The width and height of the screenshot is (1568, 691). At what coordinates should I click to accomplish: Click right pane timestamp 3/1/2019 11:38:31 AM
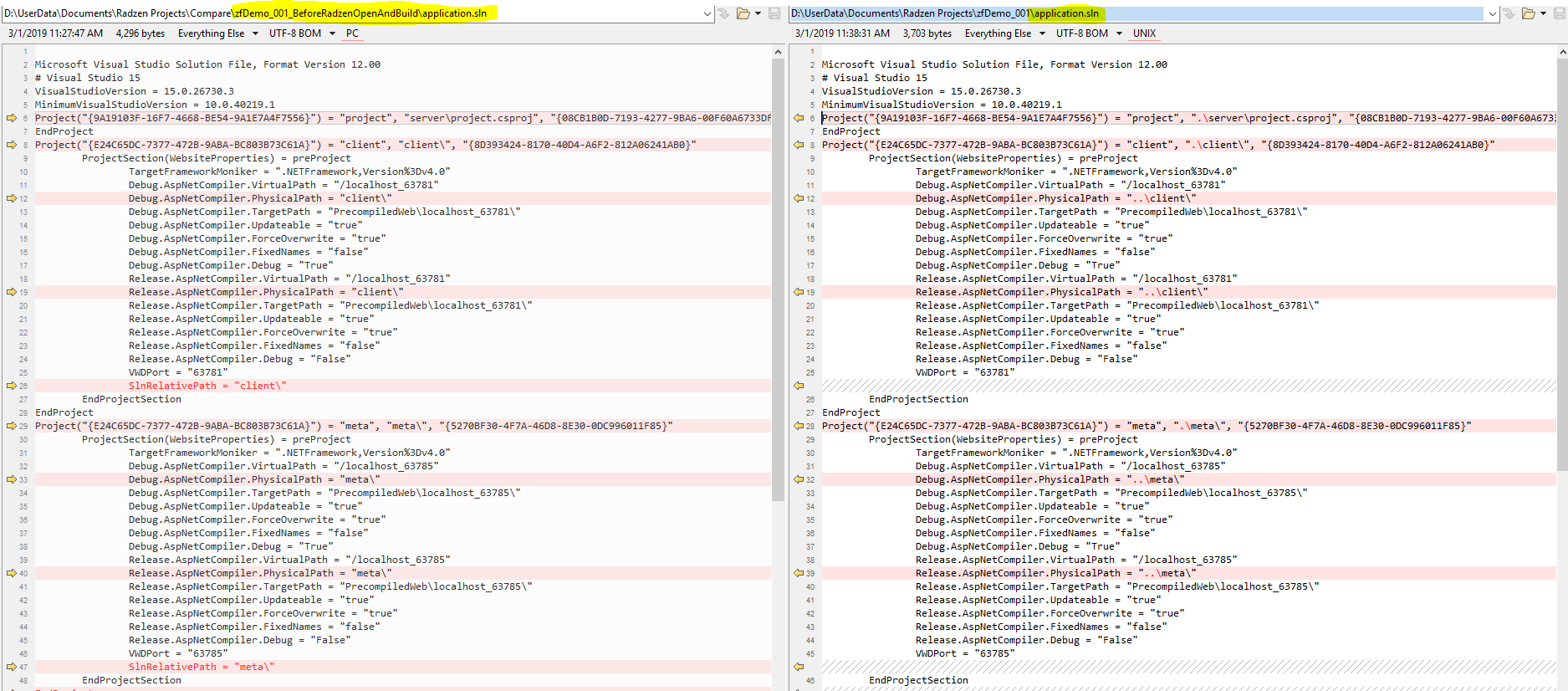[x=842, y=33]
